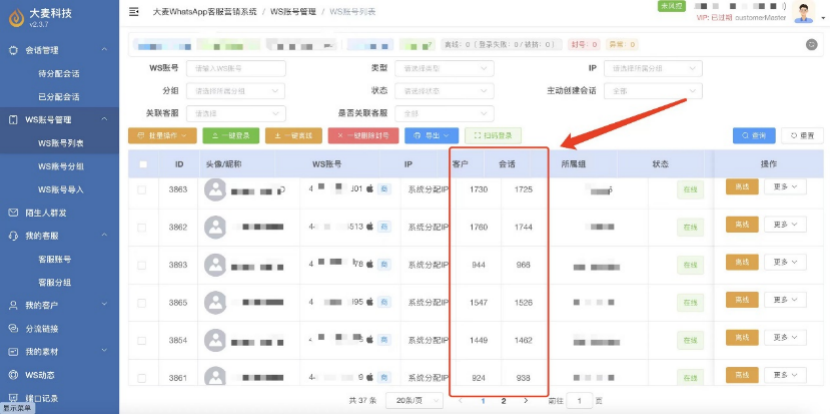
Task: Open the IP filter dropdown
Action: point(653,68)
